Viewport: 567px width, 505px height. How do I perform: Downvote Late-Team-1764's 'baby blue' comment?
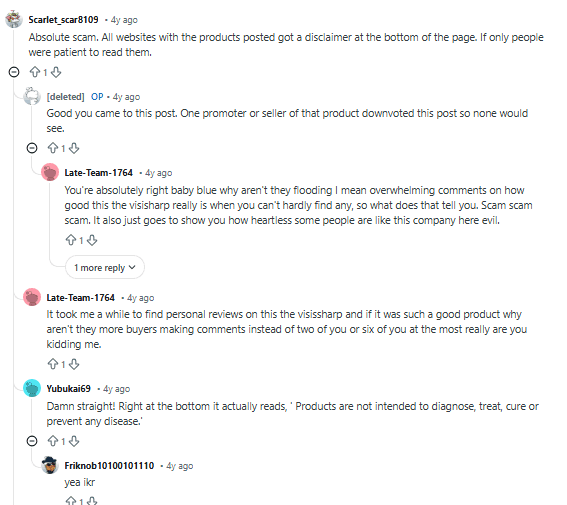92,240
